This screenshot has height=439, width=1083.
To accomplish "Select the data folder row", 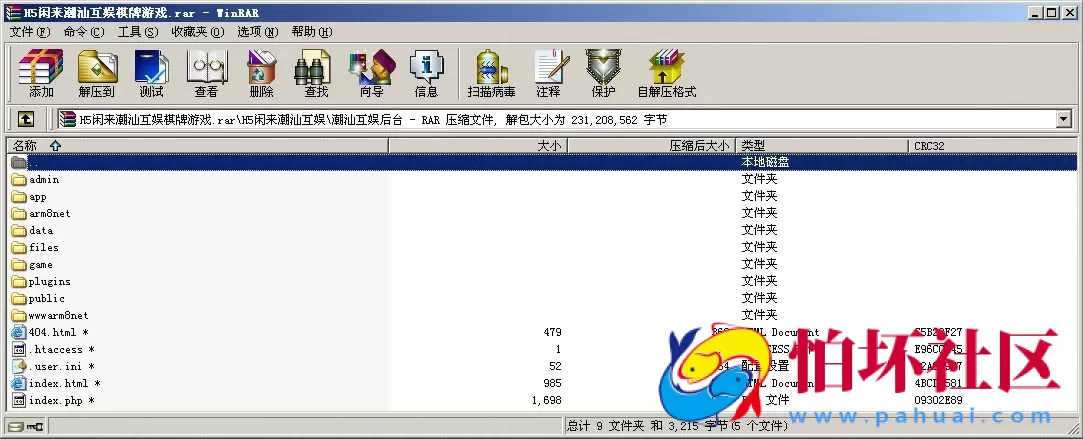I will pos(542,231).
